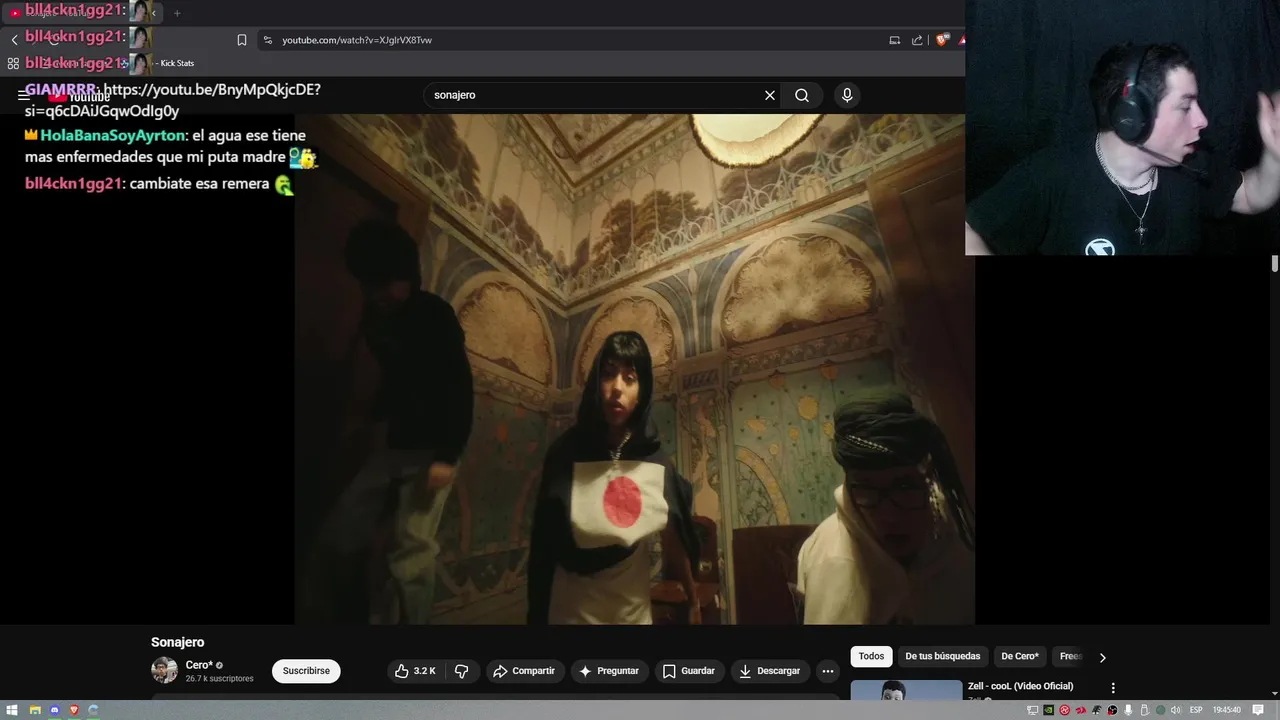1280x720 pixels.
Task: Open the Zell - cooL. (Video Oficial) title
Action: [1020, 686]
